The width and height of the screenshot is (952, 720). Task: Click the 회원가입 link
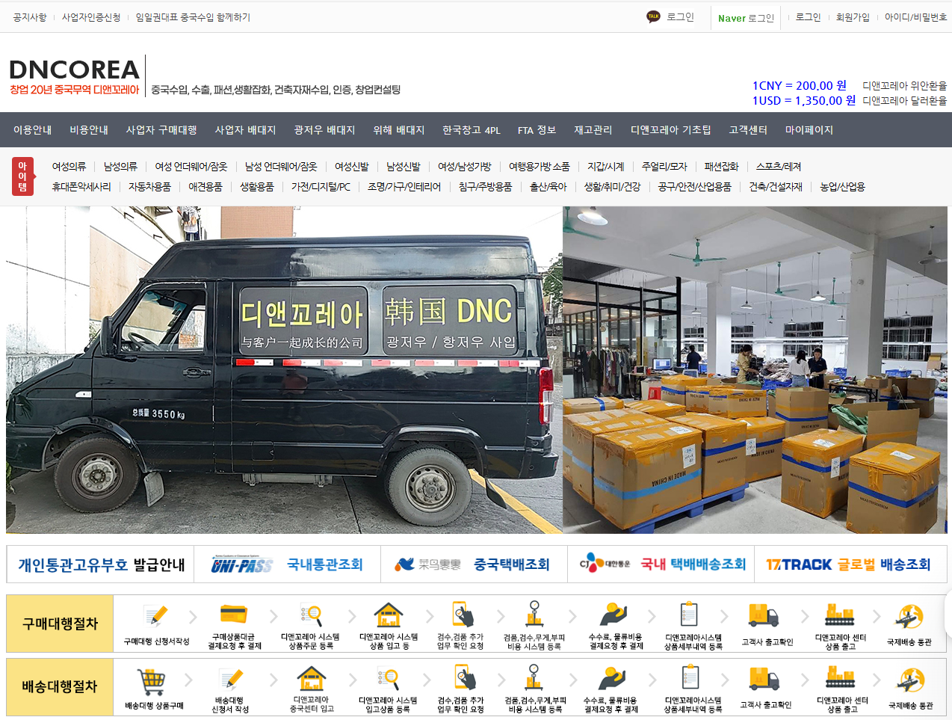[x=852, y=17]
